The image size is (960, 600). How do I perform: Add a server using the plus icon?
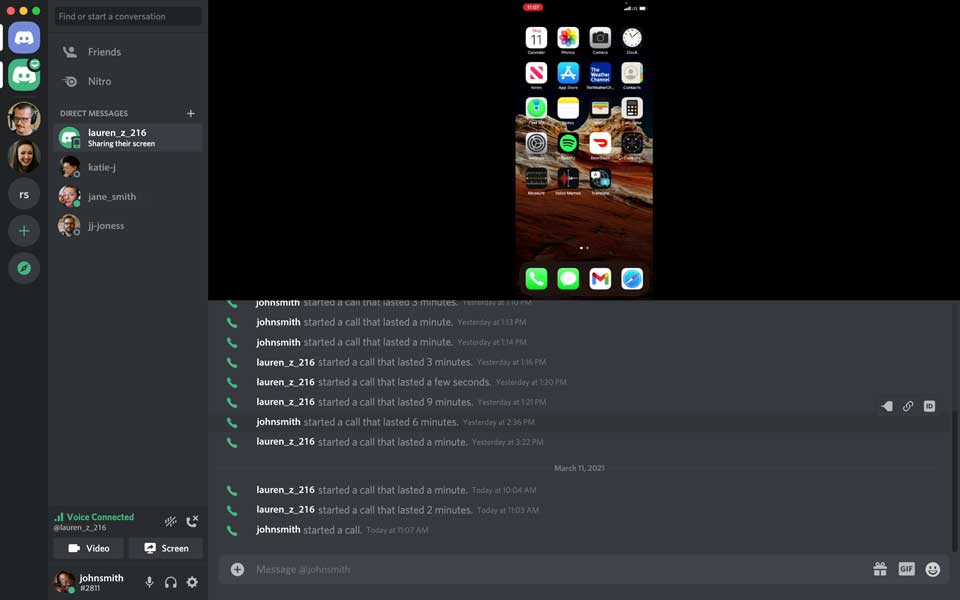23,230
